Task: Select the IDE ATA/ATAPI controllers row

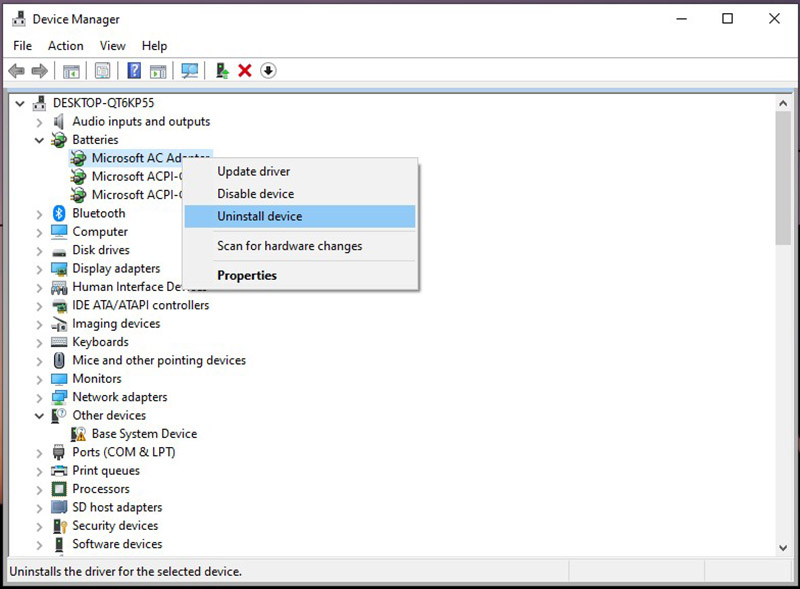Action: 131,305
